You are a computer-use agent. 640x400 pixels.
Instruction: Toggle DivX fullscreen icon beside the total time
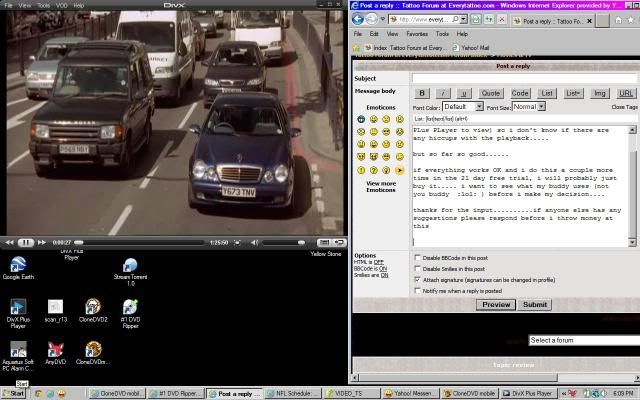click(x=237, y=242)
